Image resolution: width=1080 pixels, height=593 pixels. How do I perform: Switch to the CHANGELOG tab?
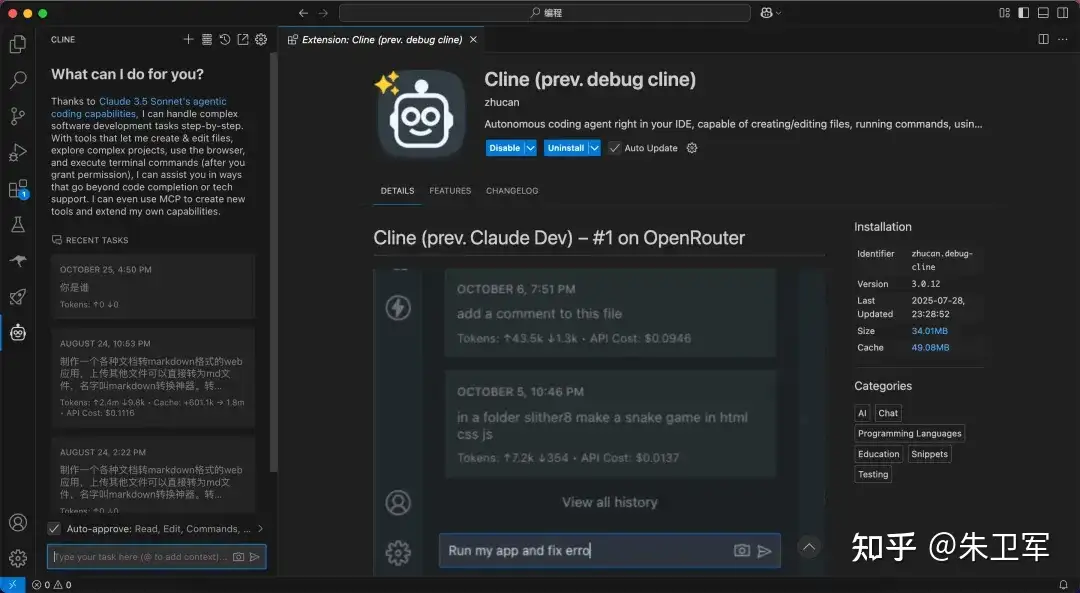pyautogui.click(x=512, y=191)
